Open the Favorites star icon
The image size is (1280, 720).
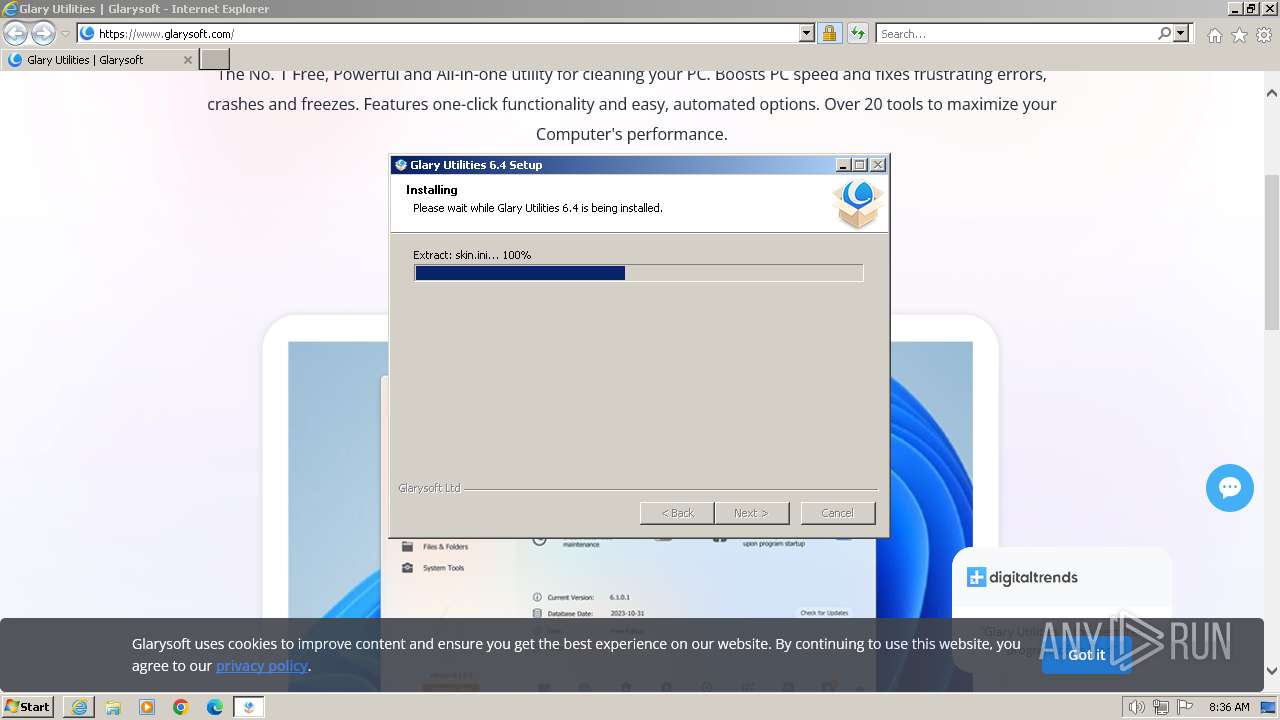point(1239,35)
